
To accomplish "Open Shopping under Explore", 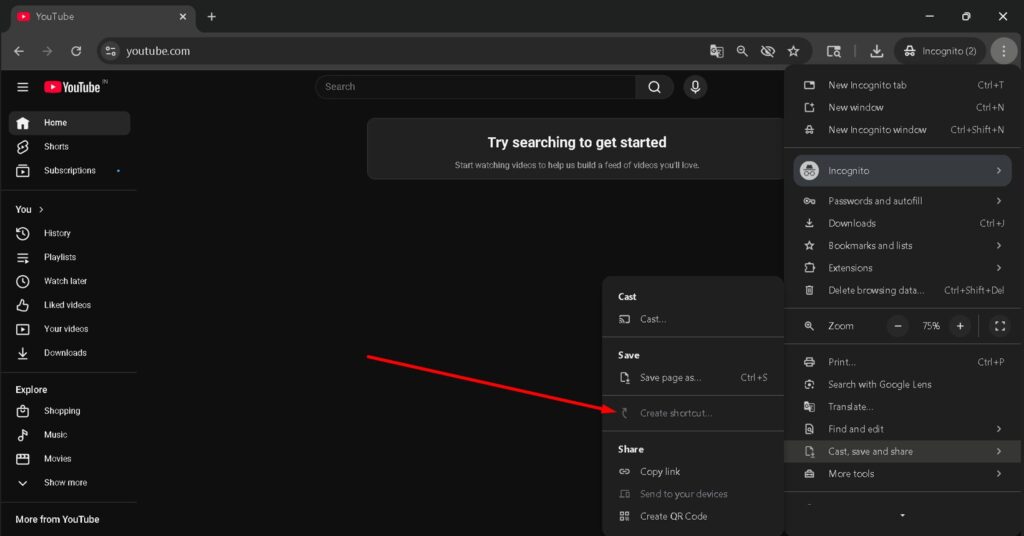I will tap(69, 411).
